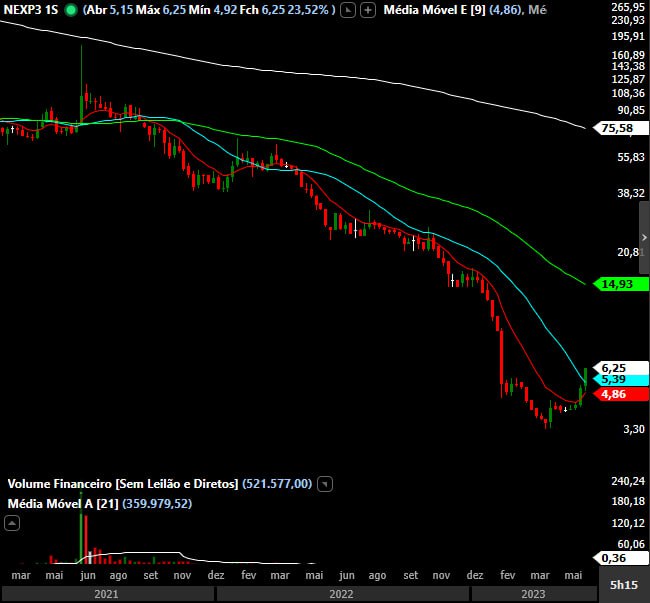
Task: Click the 521.577,00 volume value
Action: (277, 484)
